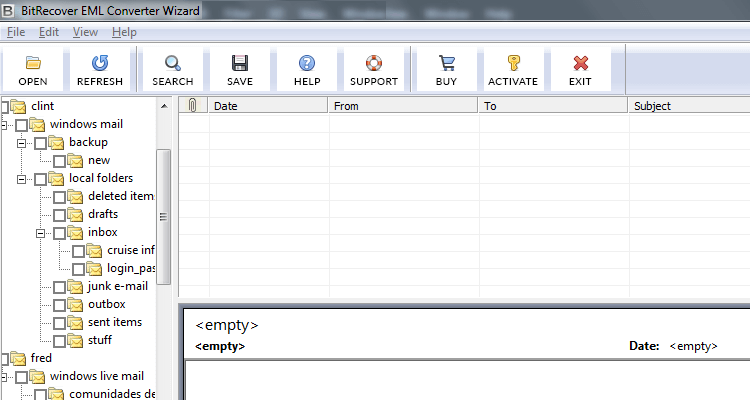Click the BitRecover app logo icon
The image size is (750, 400).
click(8, 10)
